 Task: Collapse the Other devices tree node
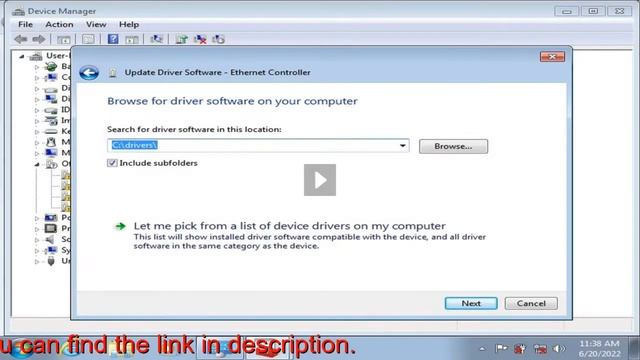point(37,164)
